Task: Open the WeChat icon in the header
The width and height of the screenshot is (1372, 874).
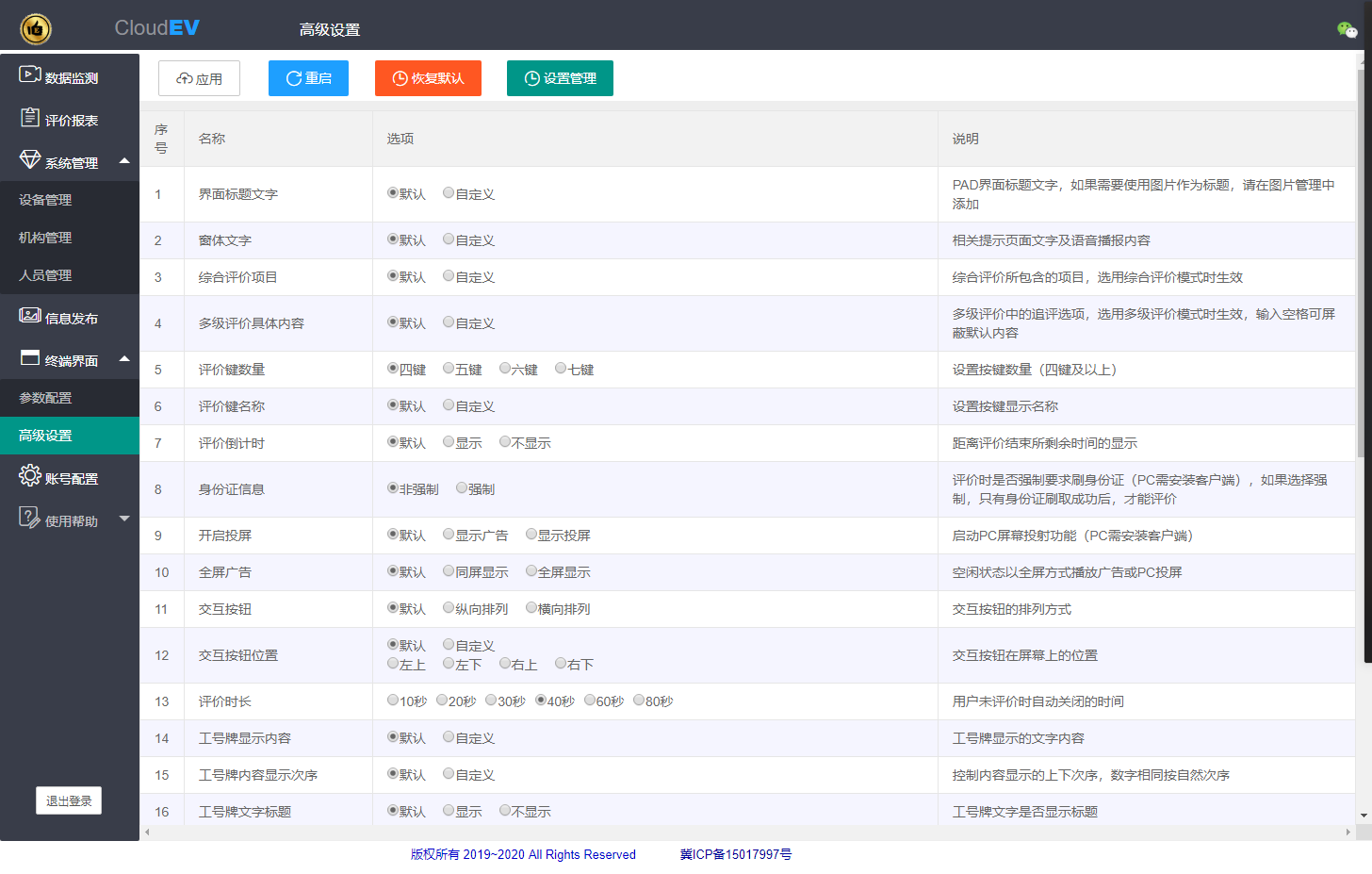Action: click(x=1347, y=30)
